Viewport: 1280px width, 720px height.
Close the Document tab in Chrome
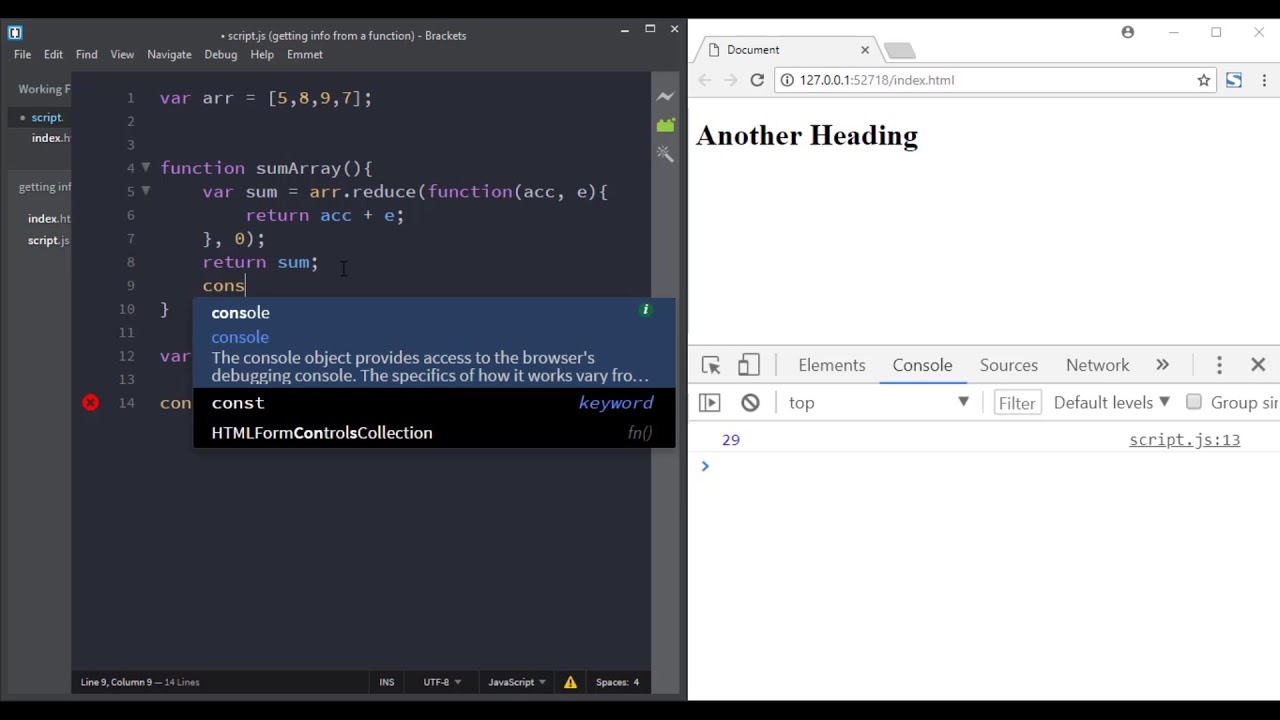click(x=865, y=49)
